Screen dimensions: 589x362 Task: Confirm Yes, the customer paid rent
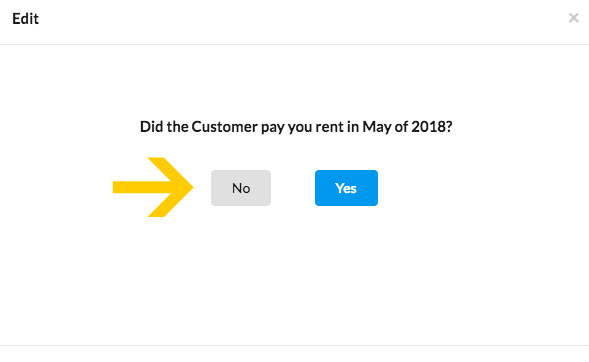[x=346, y=188]
